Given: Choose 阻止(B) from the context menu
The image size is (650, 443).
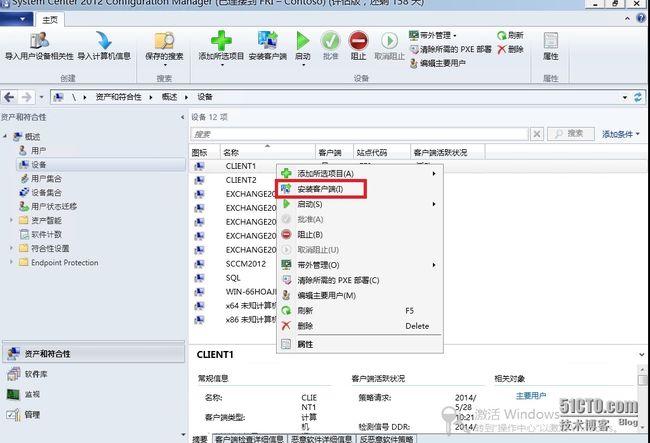Looking at the screenshot, I should click(x=359, y=235).
